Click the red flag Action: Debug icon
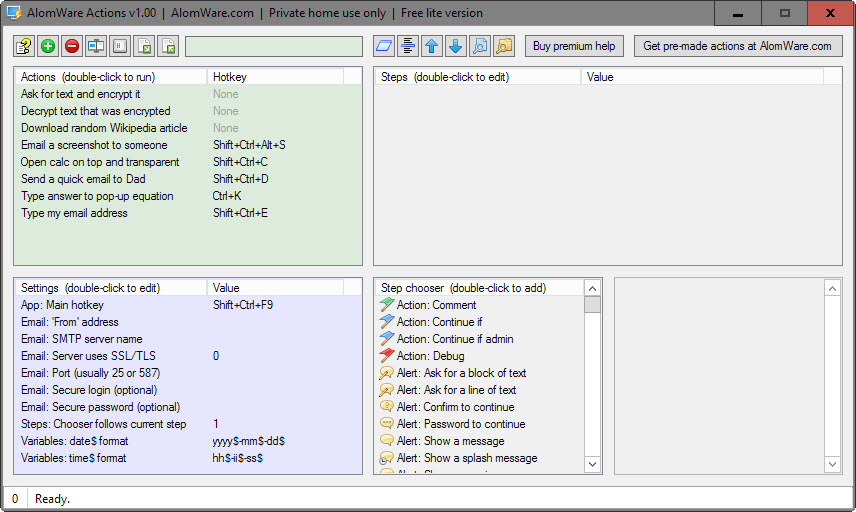 tap(387, 355)
